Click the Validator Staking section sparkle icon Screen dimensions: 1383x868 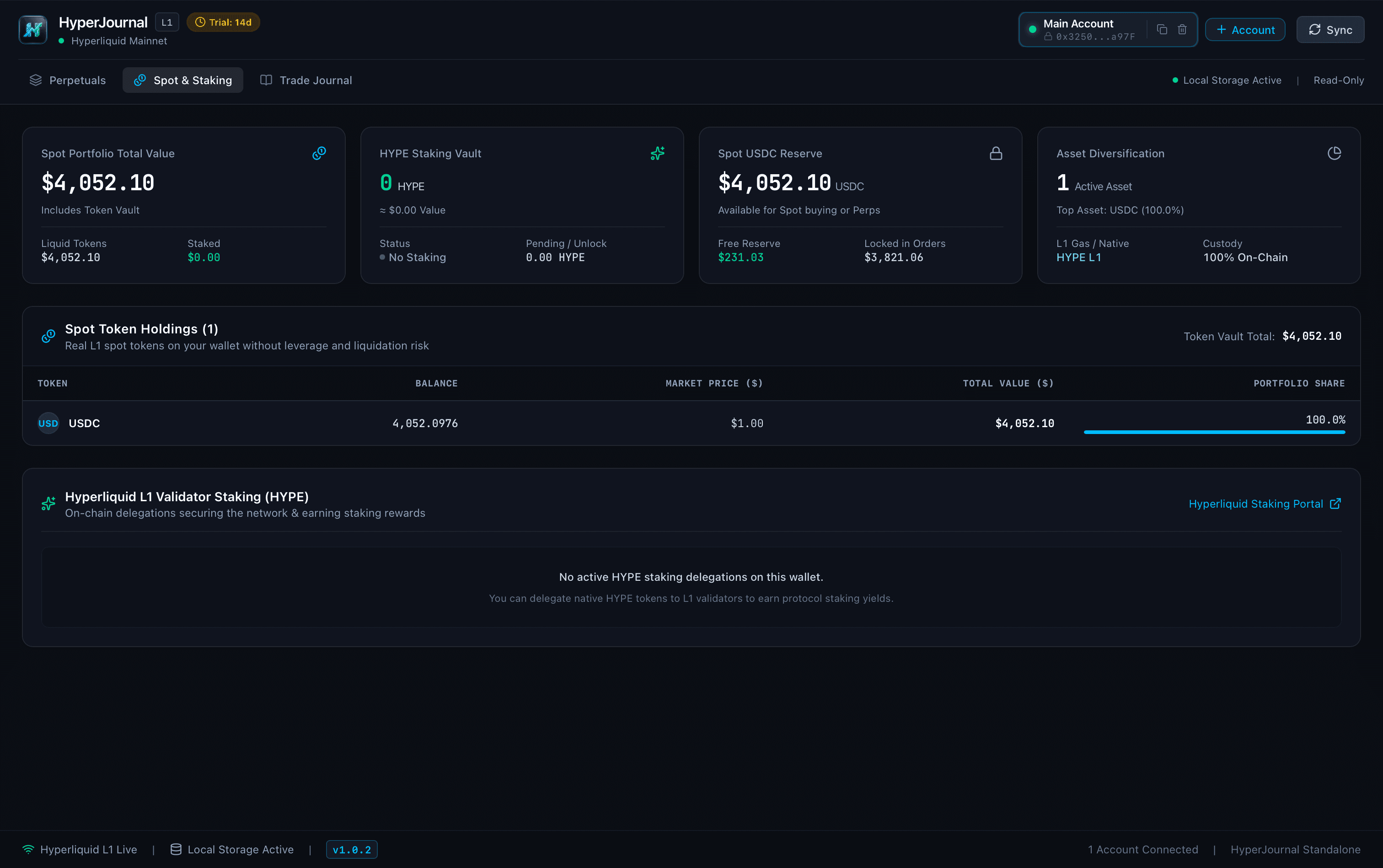coord(49,504)
